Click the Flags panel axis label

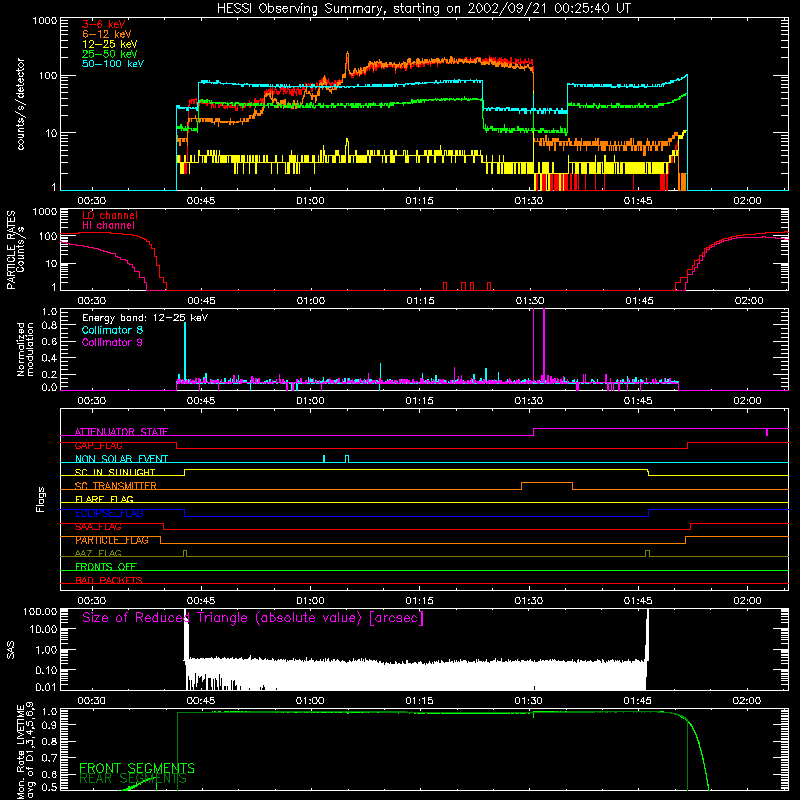point(41,499)
